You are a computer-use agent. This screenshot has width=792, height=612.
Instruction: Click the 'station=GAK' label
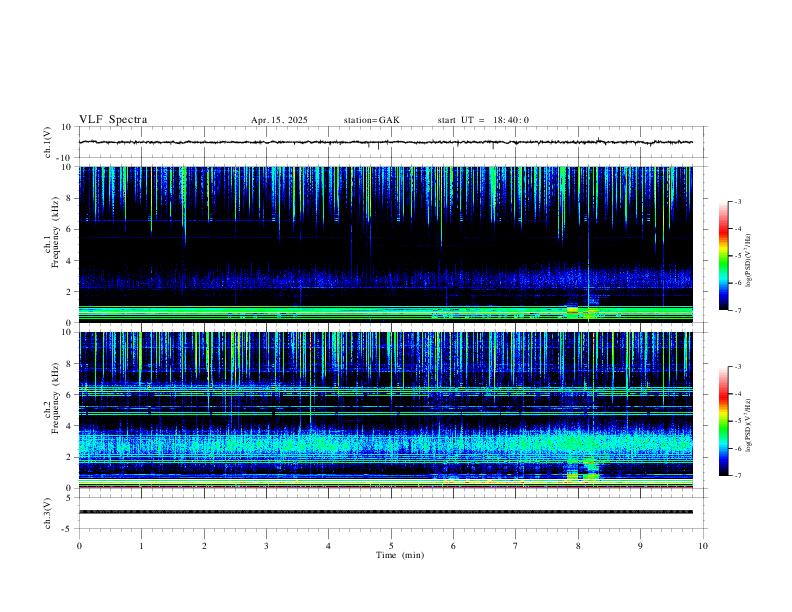(x=371, y=120)
